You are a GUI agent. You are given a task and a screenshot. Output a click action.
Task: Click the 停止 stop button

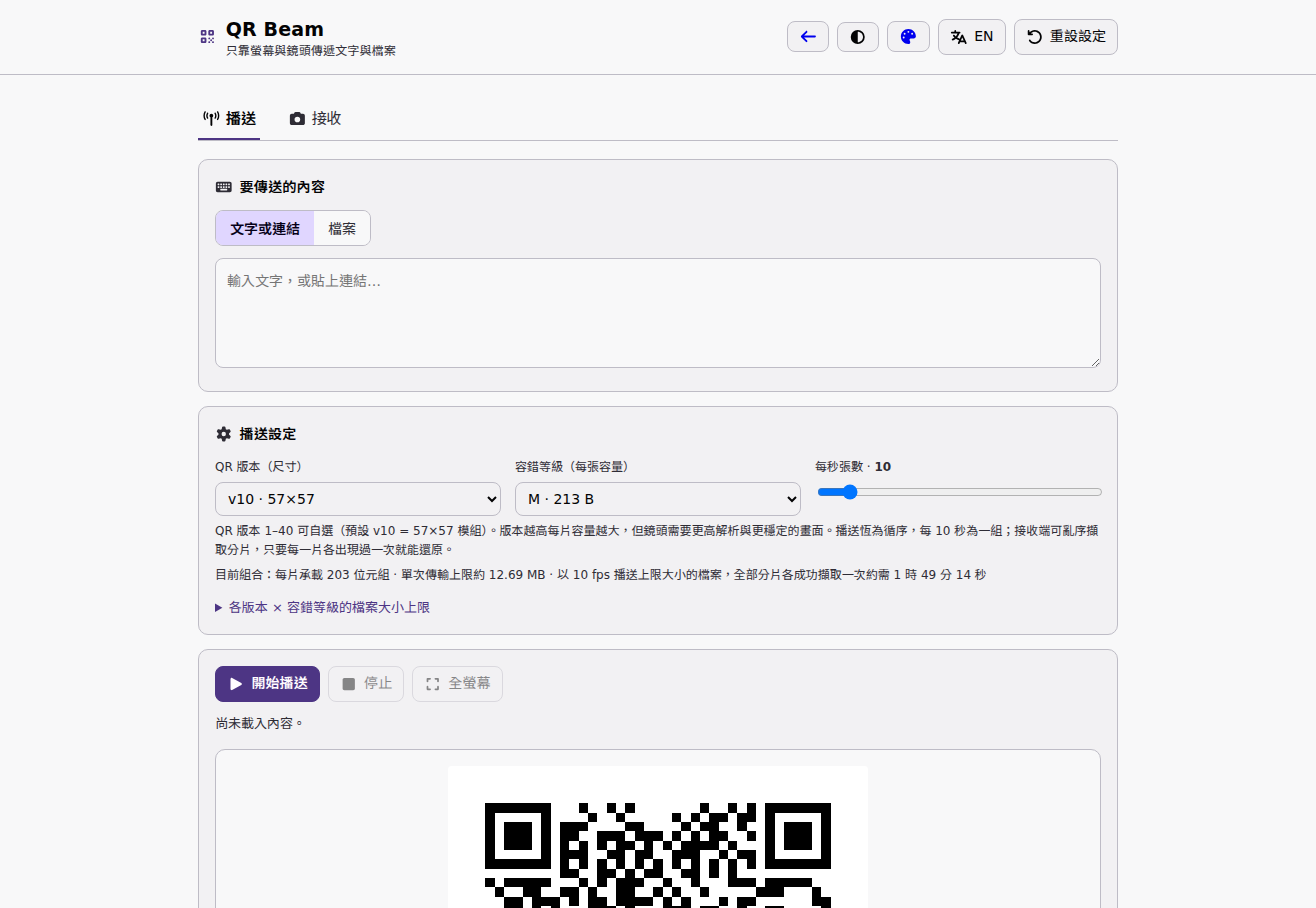tap(366, 684)
